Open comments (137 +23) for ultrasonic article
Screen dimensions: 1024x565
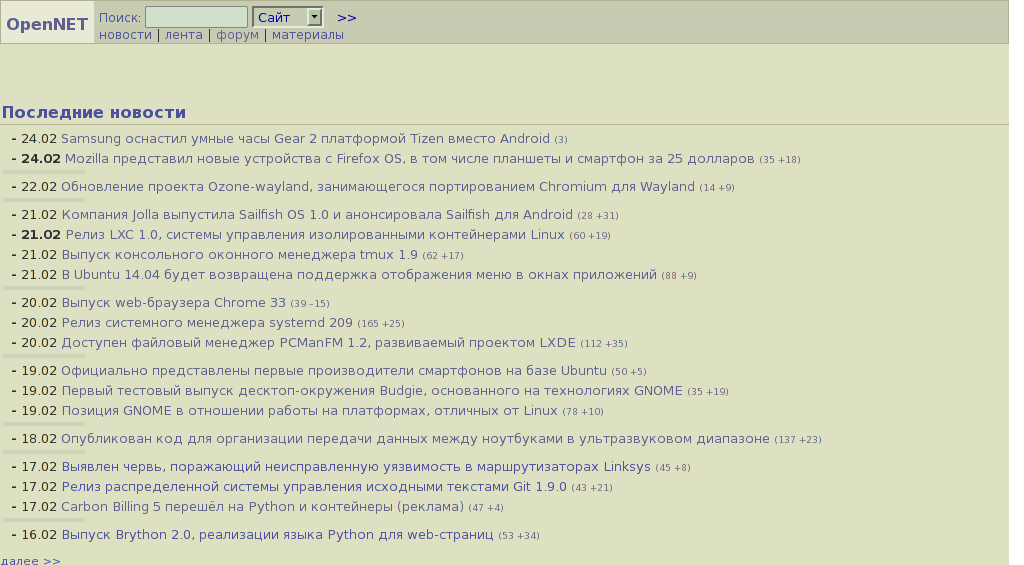pos(798,440)
